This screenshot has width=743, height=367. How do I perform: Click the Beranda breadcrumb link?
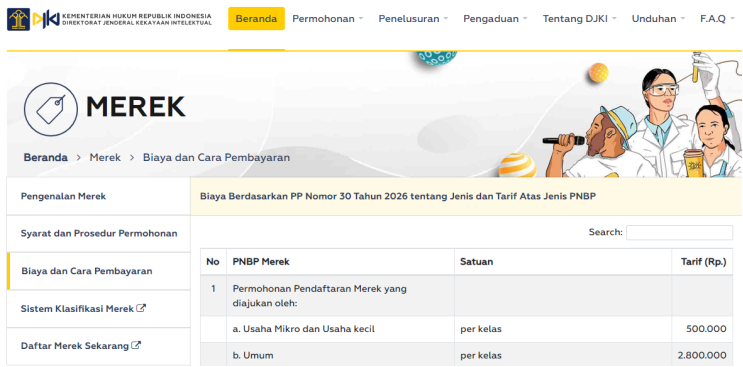coord(45,157)
